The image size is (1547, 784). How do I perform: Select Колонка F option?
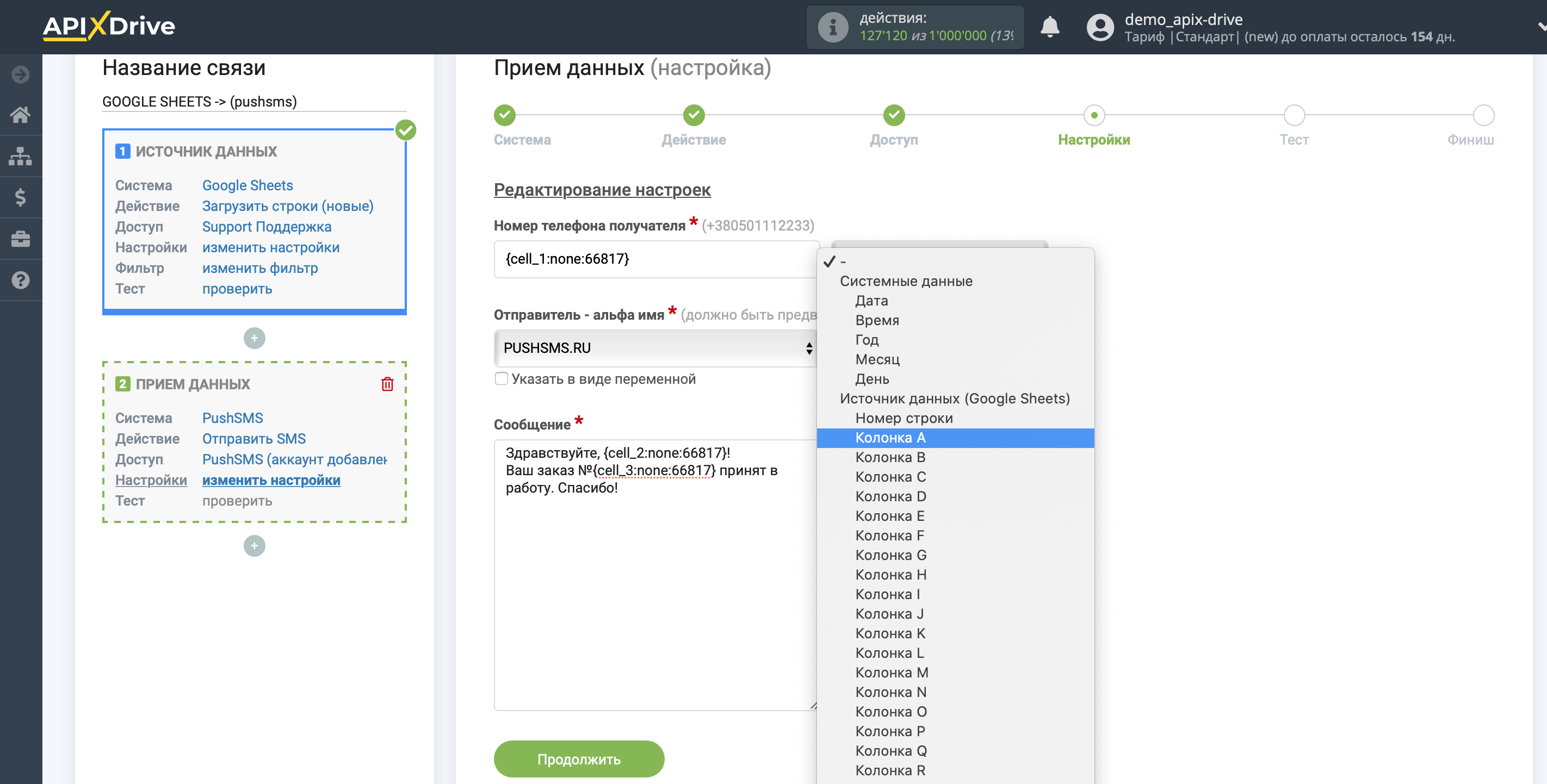coord(955,536)
